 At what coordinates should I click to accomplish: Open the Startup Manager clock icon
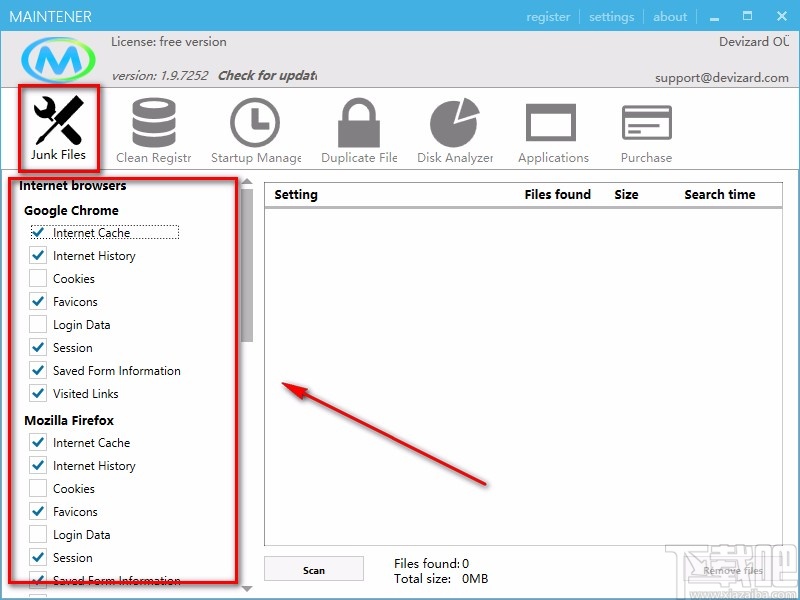click(x=256, y=122)
